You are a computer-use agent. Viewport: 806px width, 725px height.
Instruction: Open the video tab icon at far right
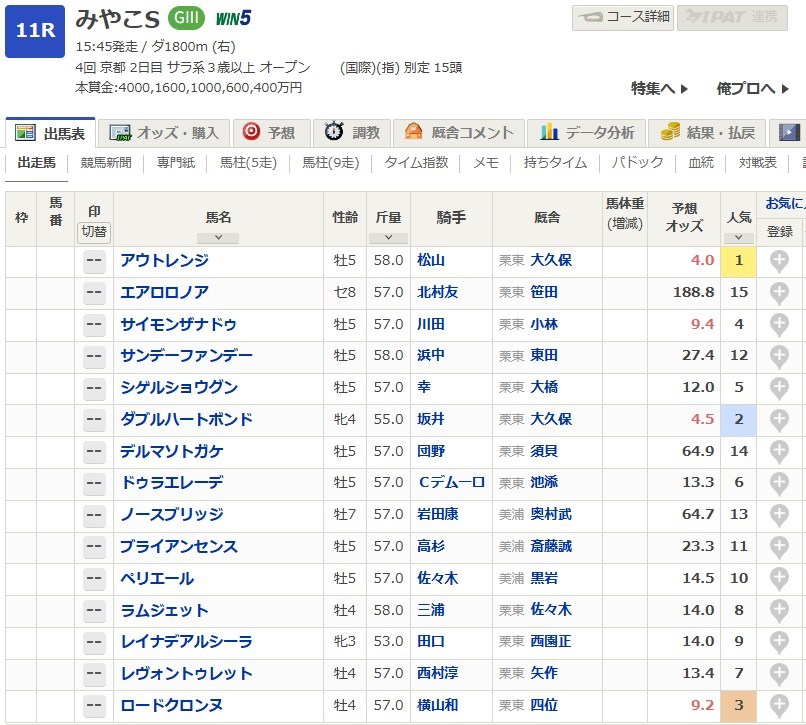[x=789, y=132]
